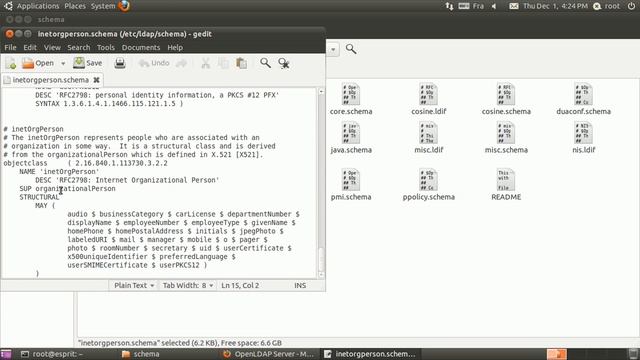Screen dimensions: 640x360
Task: Open the Plain Text syntax dropdown
Action: pyautogui.click(x=134, y=285)
